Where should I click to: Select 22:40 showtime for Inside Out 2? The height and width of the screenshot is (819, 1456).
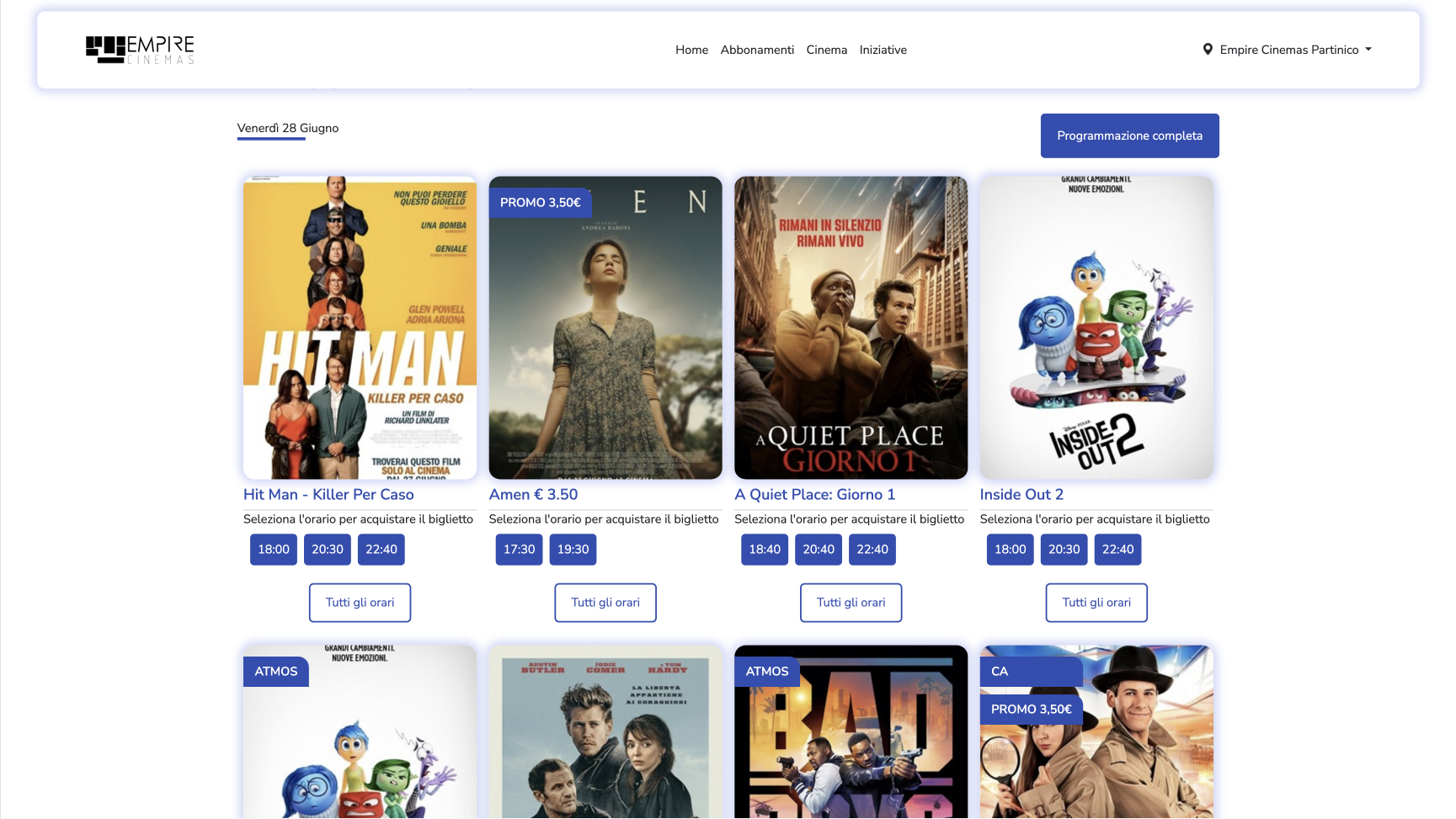[1118, 550]
